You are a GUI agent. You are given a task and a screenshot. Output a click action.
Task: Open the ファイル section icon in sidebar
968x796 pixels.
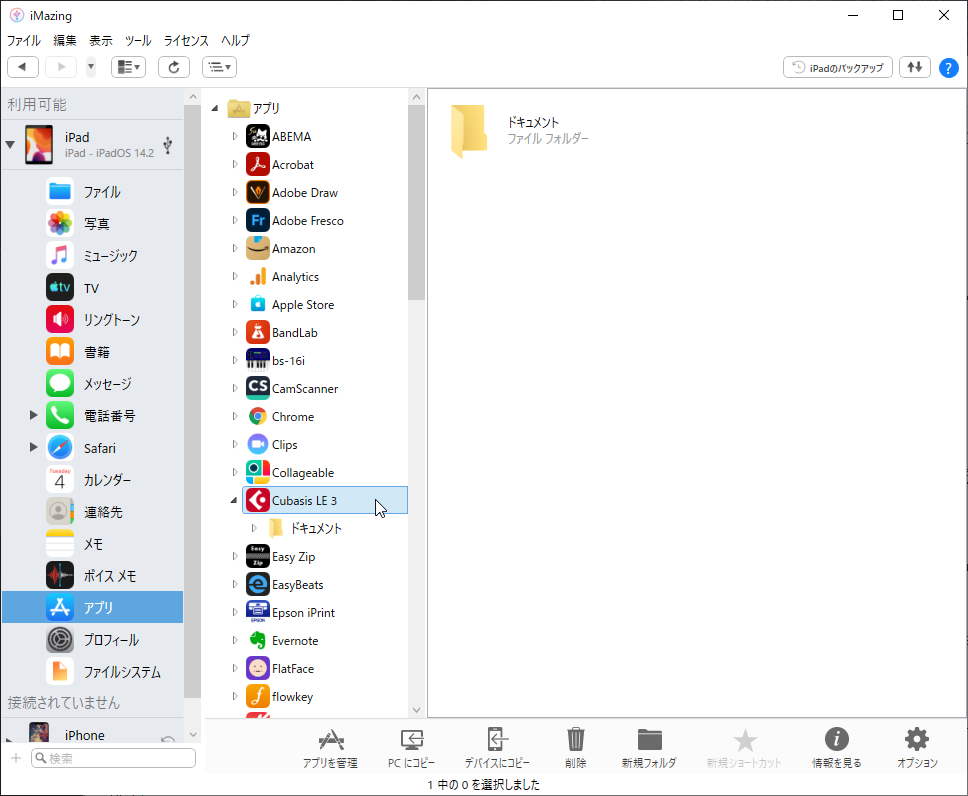(60, 191)
